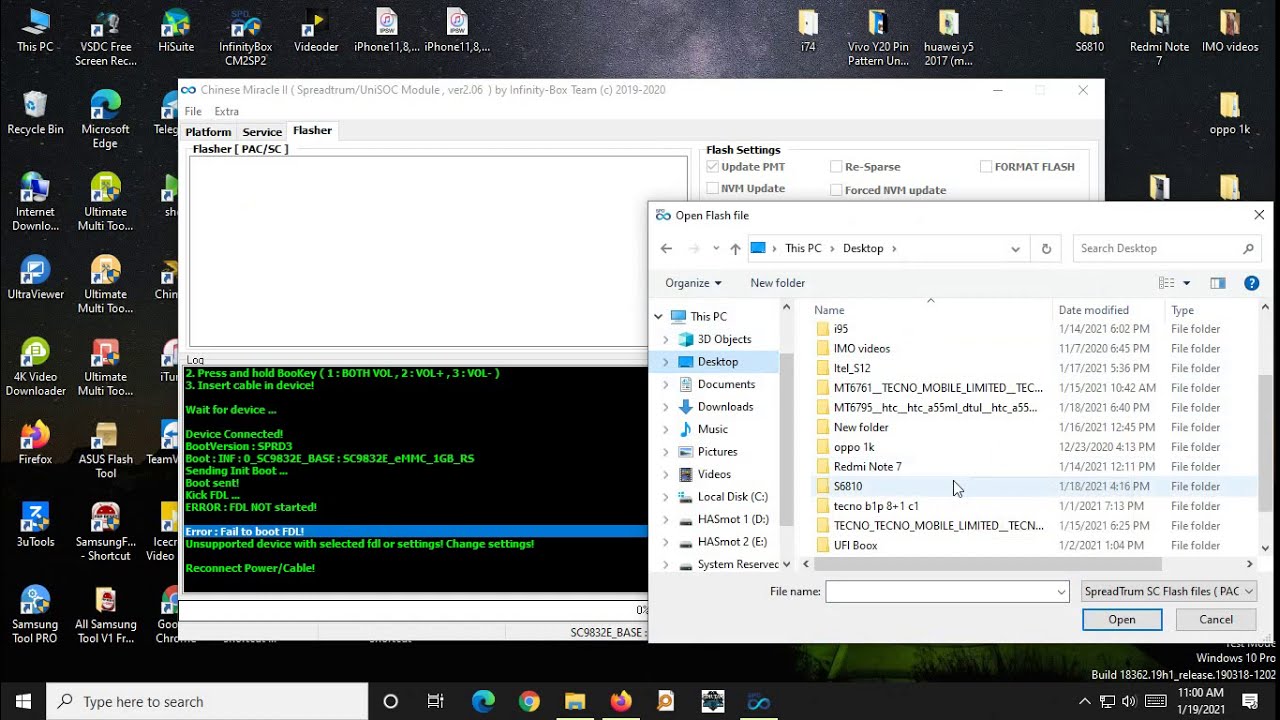Open the Organize dropdown menu
The width and height of the screenshot is (1280, 720).
click(693, 283)
